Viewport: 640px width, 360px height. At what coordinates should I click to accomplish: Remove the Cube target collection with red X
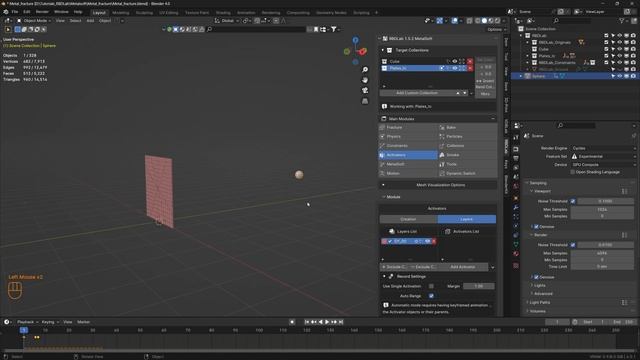click(470, 61)
